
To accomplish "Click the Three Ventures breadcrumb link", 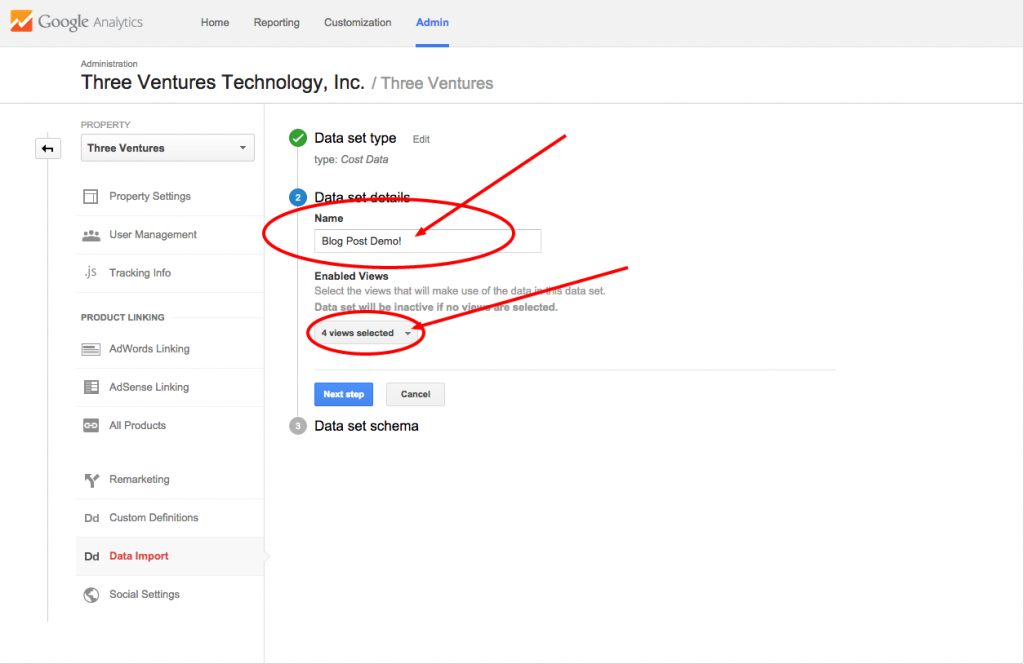I will [x=437, y=84].
